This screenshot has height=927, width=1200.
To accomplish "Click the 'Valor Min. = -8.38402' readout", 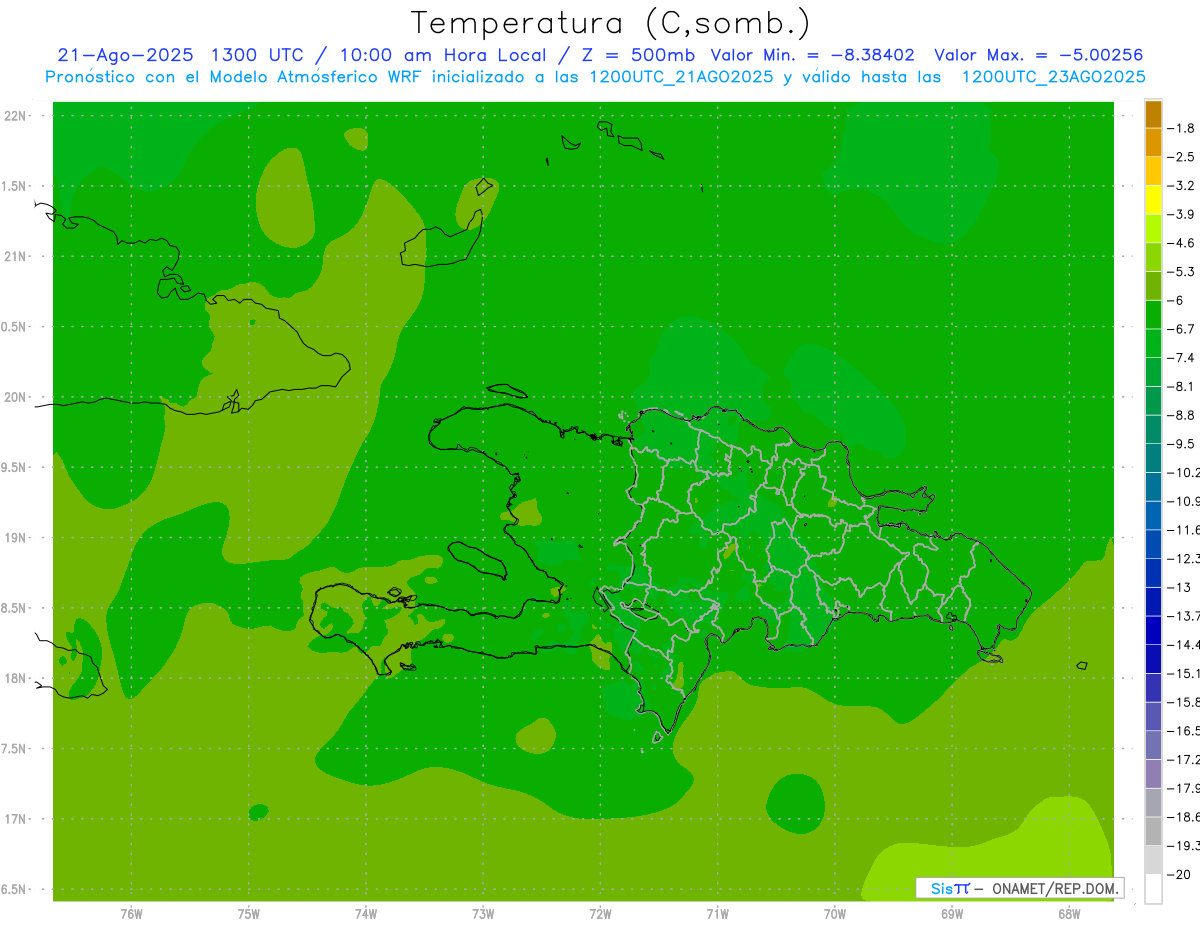I will [812, 55].
